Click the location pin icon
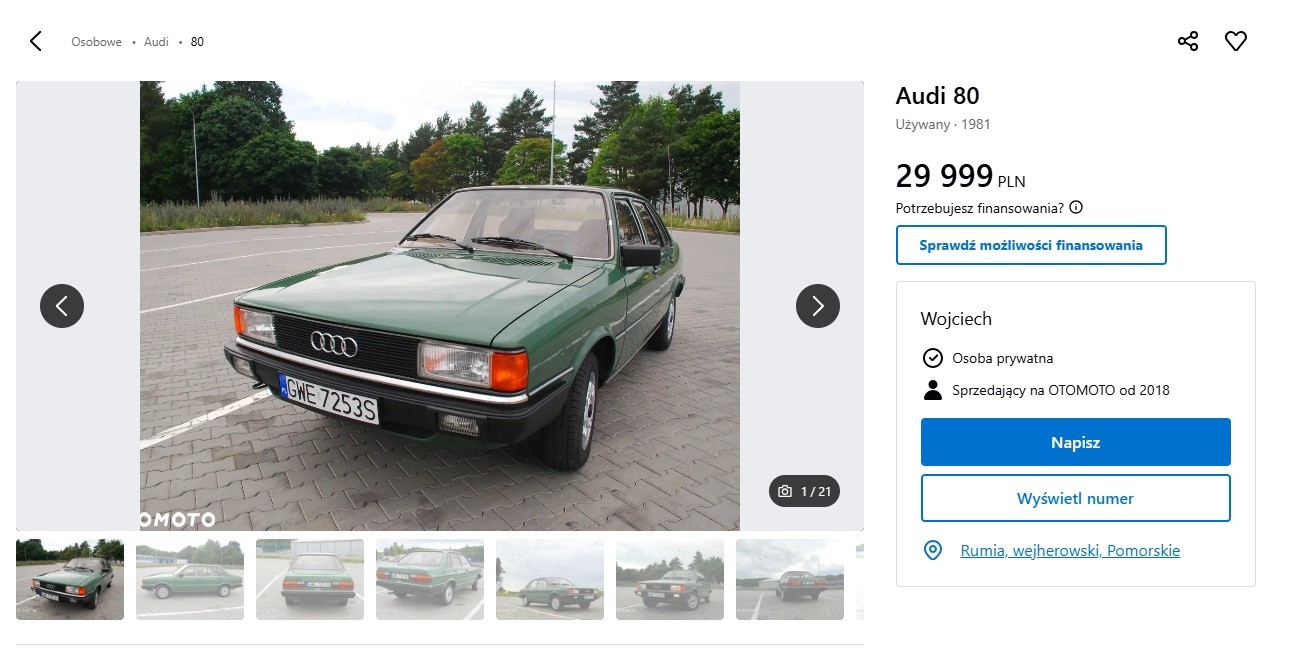The image size is (1291, 654). click(x=931, y=550)
